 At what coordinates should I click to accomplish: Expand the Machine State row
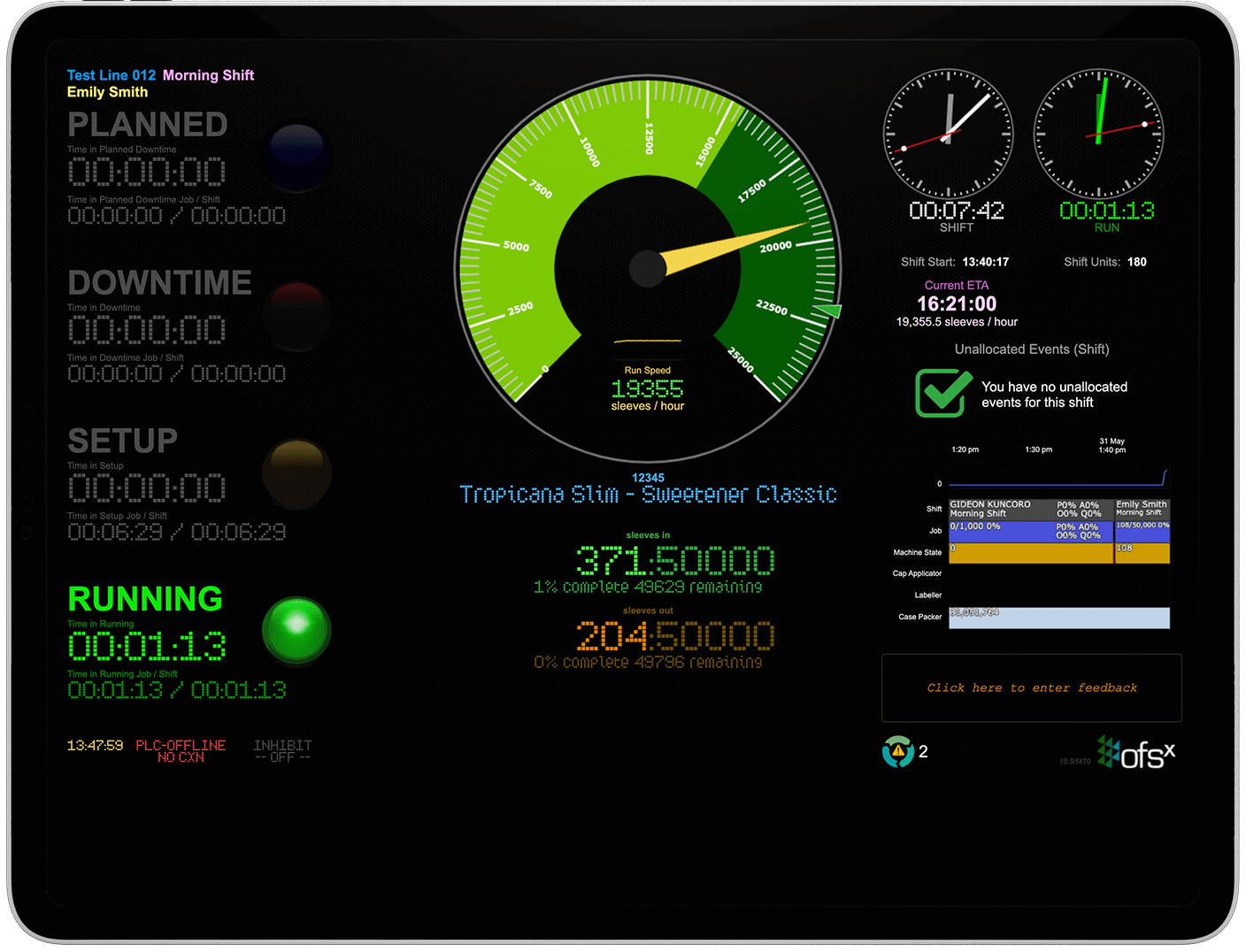coord(917,551)
